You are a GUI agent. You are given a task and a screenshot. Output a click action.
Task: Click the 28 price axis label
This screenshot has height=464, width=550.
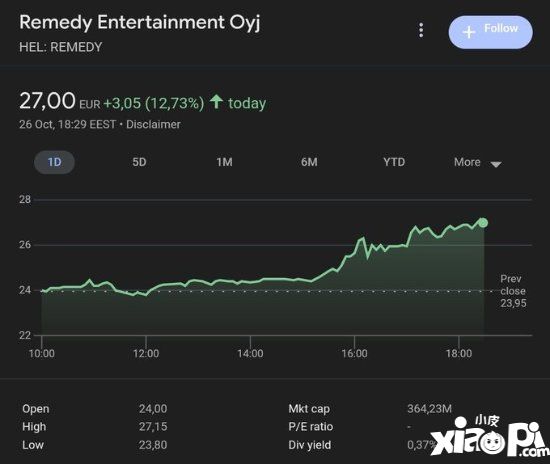click(25, 200)
